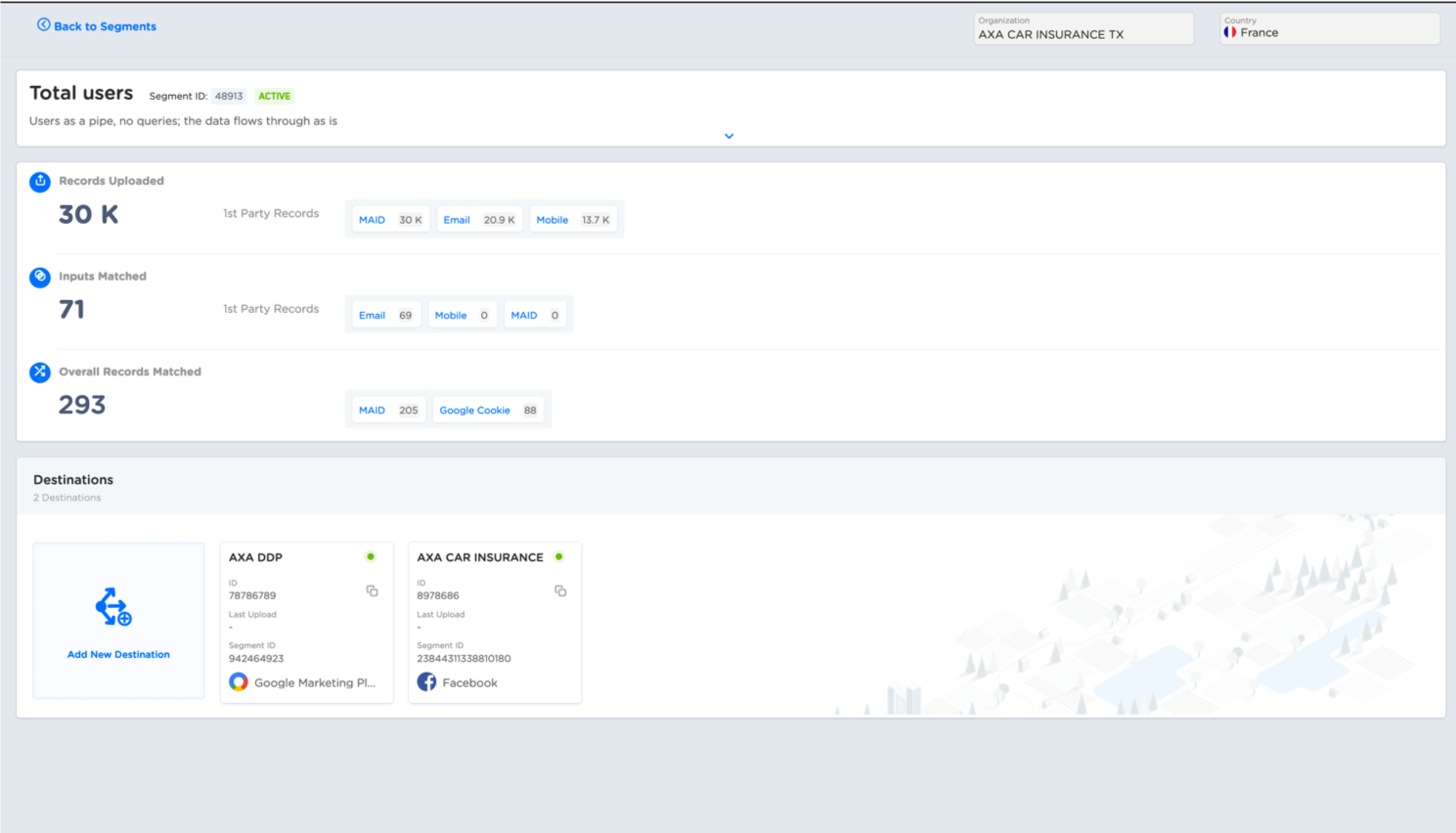Click the ID value 8978686
Screen dimensions: 1456x833
pos(438,595)
